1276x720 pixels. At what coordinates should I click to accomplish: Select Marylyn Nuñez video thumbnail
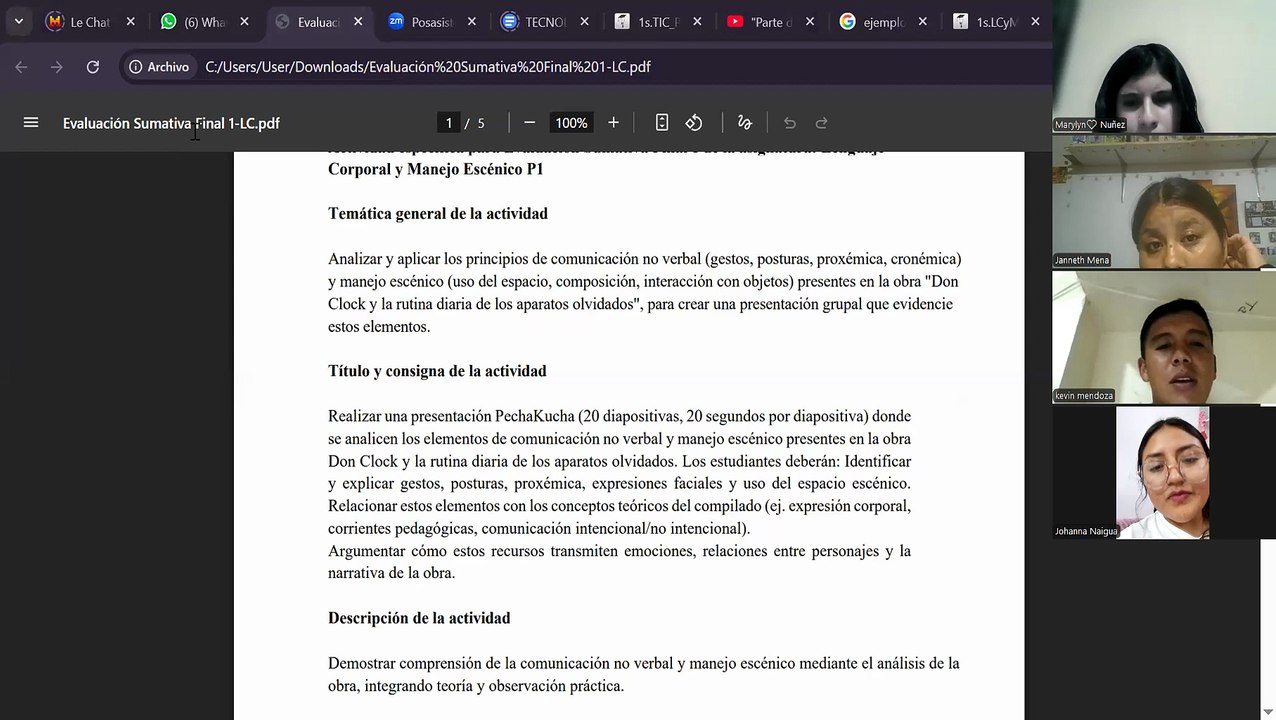(1163, 66)
